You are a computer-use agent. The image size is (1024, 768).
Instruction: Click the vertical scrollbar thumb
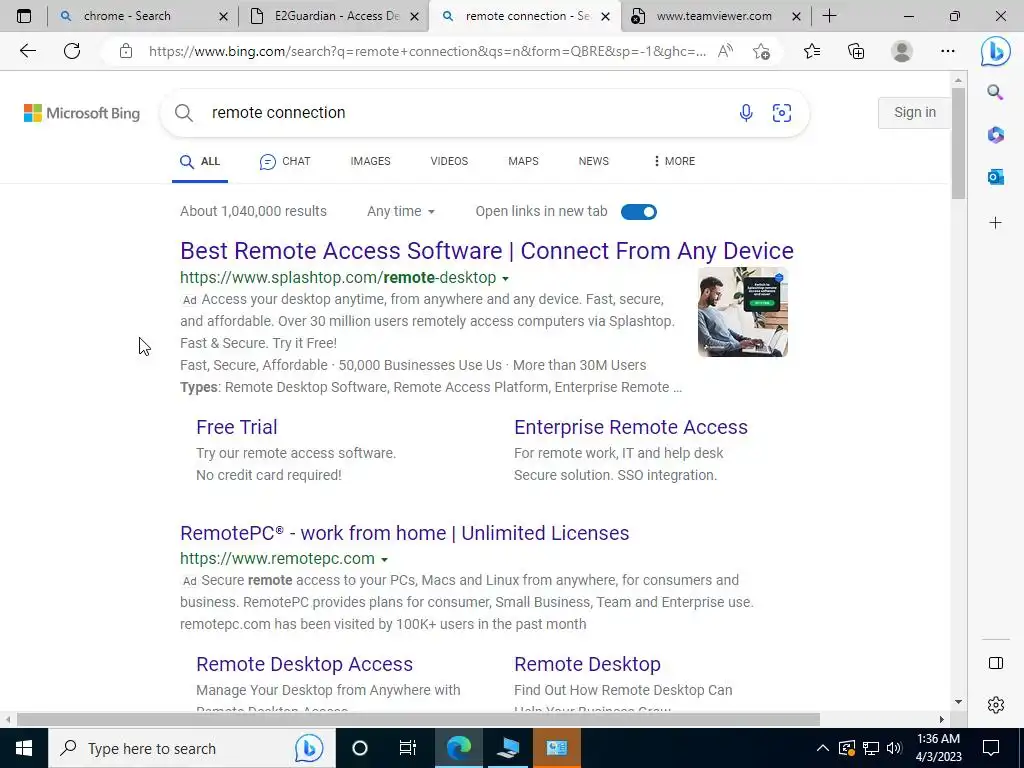[x=958, y=144]
